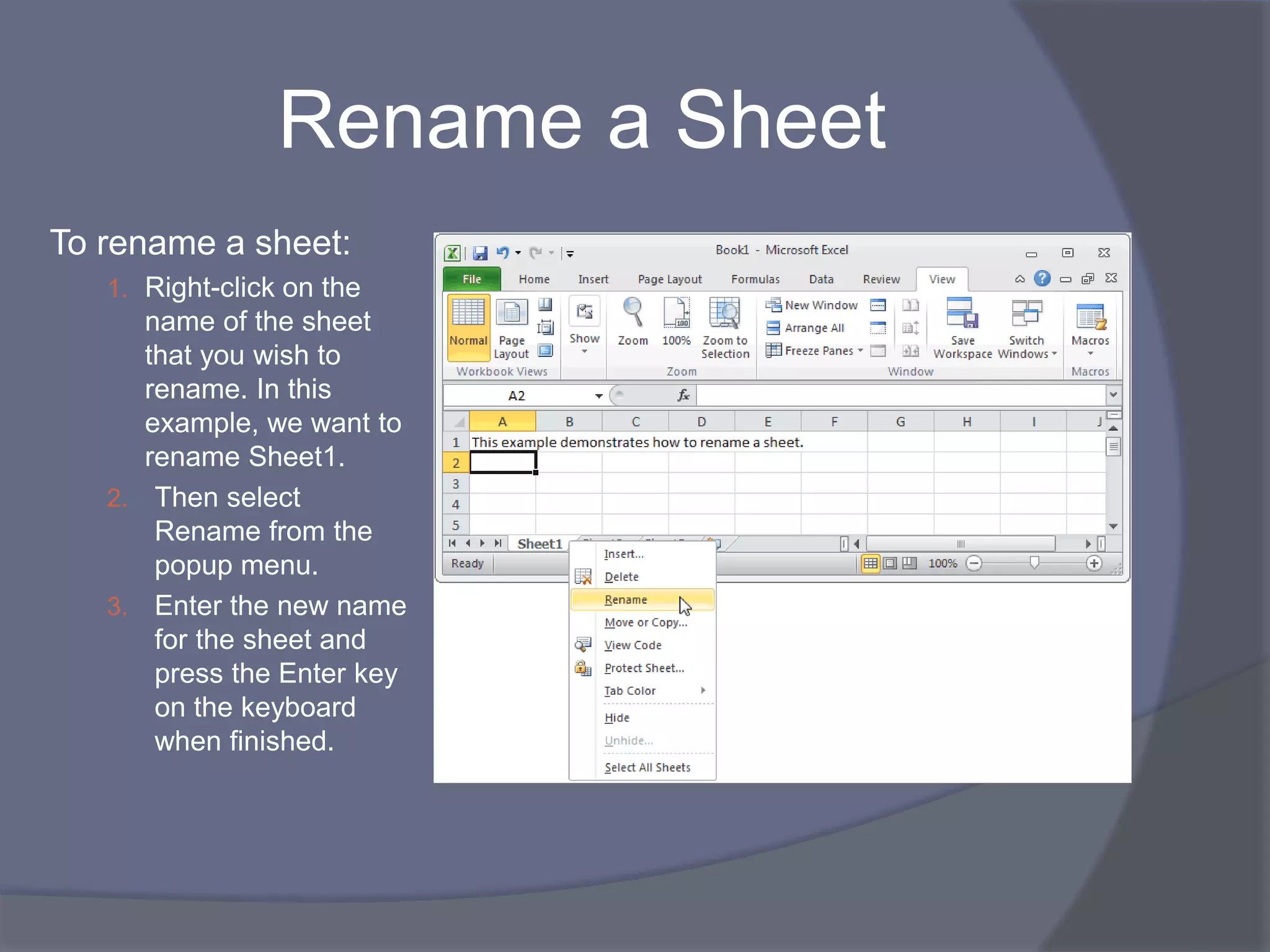The height and width of the screenshot is (952, 1270).
Task: Go to first sheet navigation arrow
Action: (453, 544)
